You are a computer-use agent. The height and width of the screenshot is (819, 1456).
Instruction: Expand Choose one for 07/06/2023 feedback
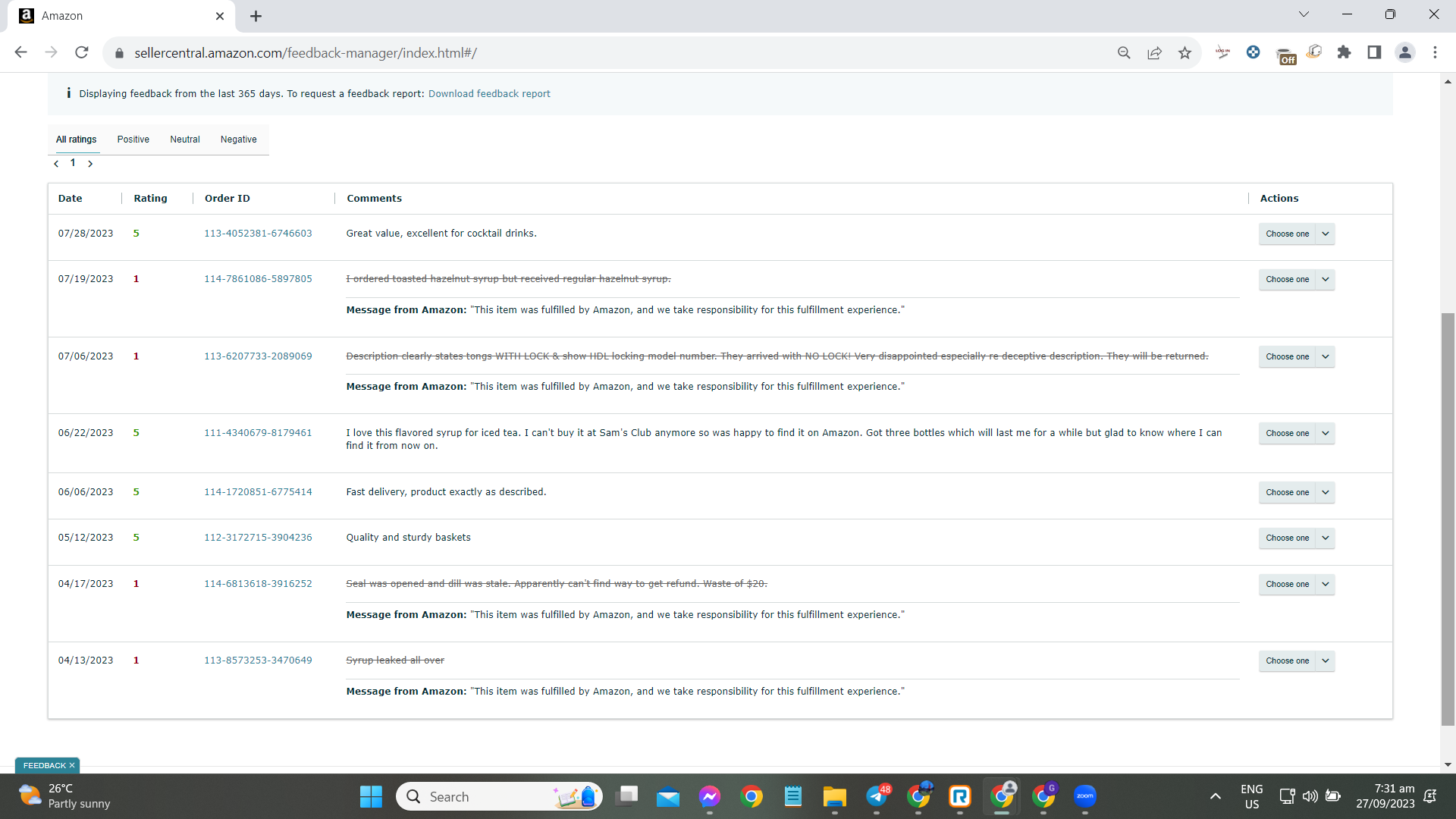click(x=1296, y=356)
